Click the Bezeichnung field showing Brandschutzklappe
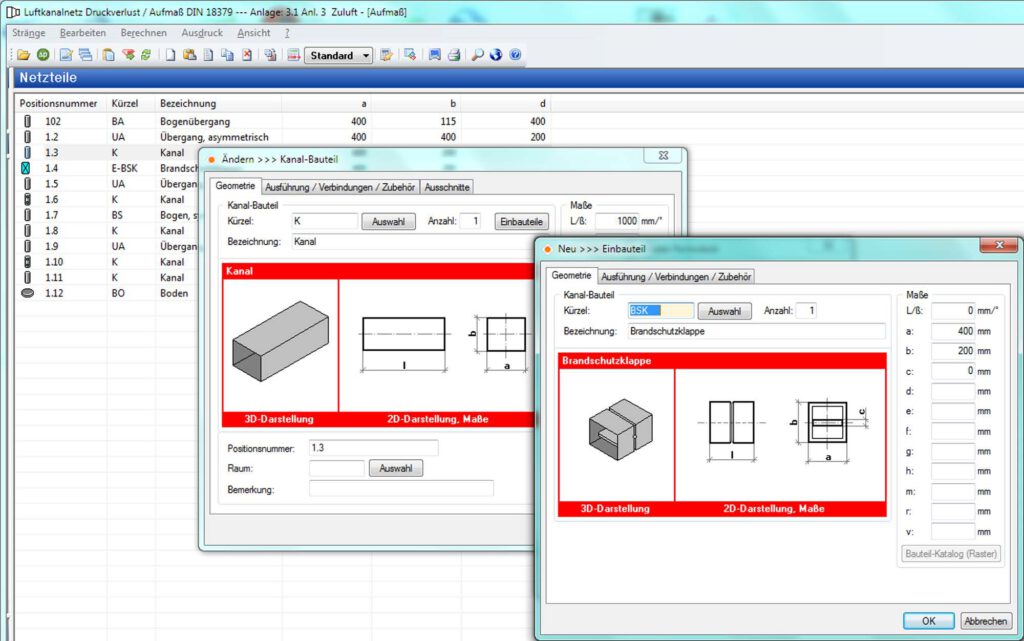 (x=756, y=331)
